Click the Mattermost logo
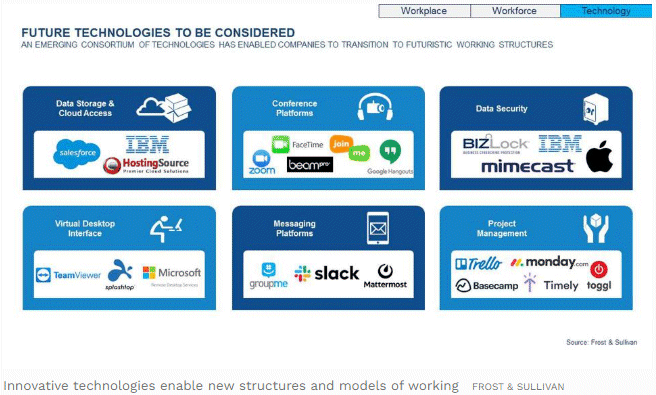Viewport: 656px width, 395px height. tap(385, 276)
